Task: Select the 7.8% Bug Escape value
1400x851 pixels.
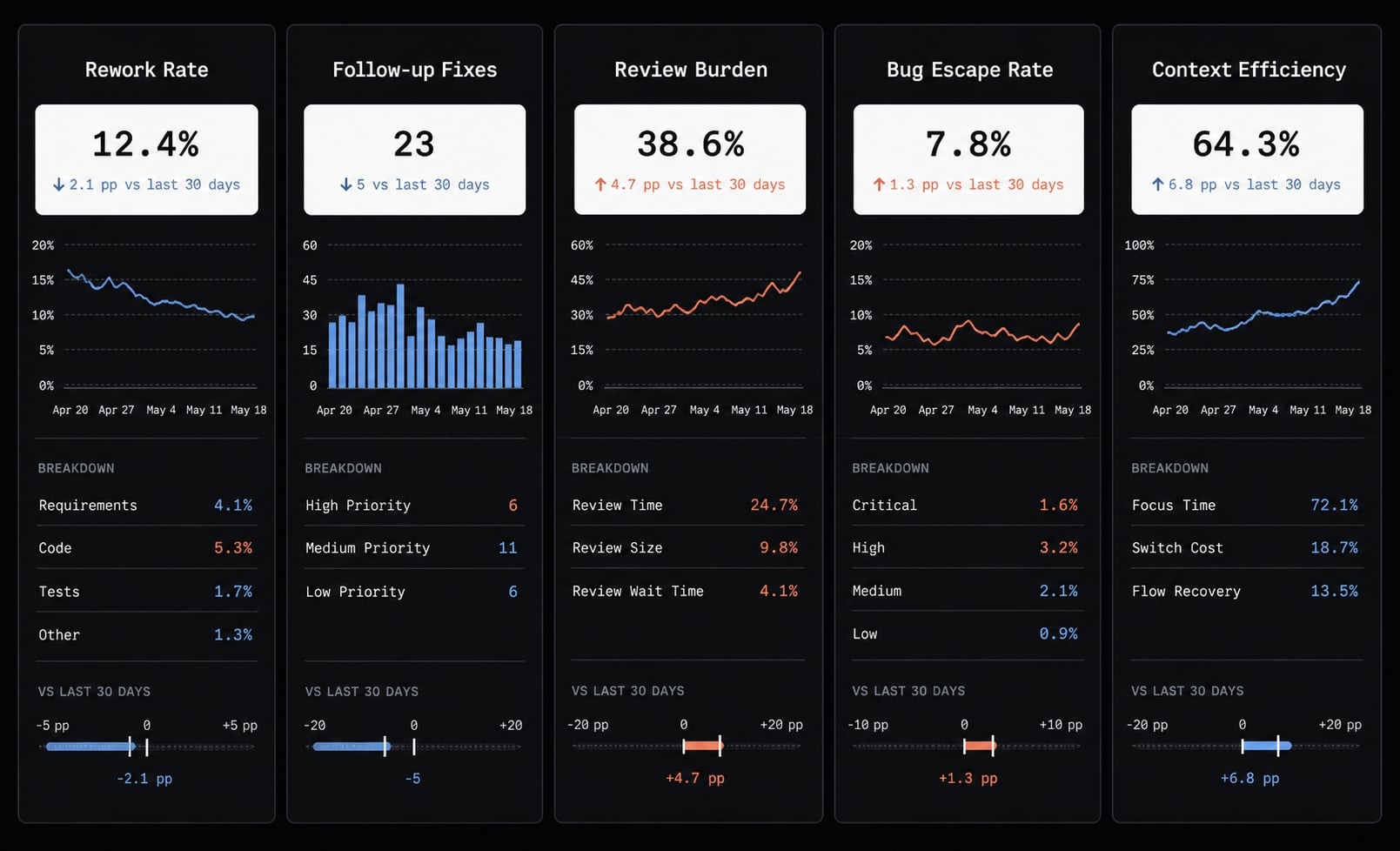Action: tap(968, 144)
